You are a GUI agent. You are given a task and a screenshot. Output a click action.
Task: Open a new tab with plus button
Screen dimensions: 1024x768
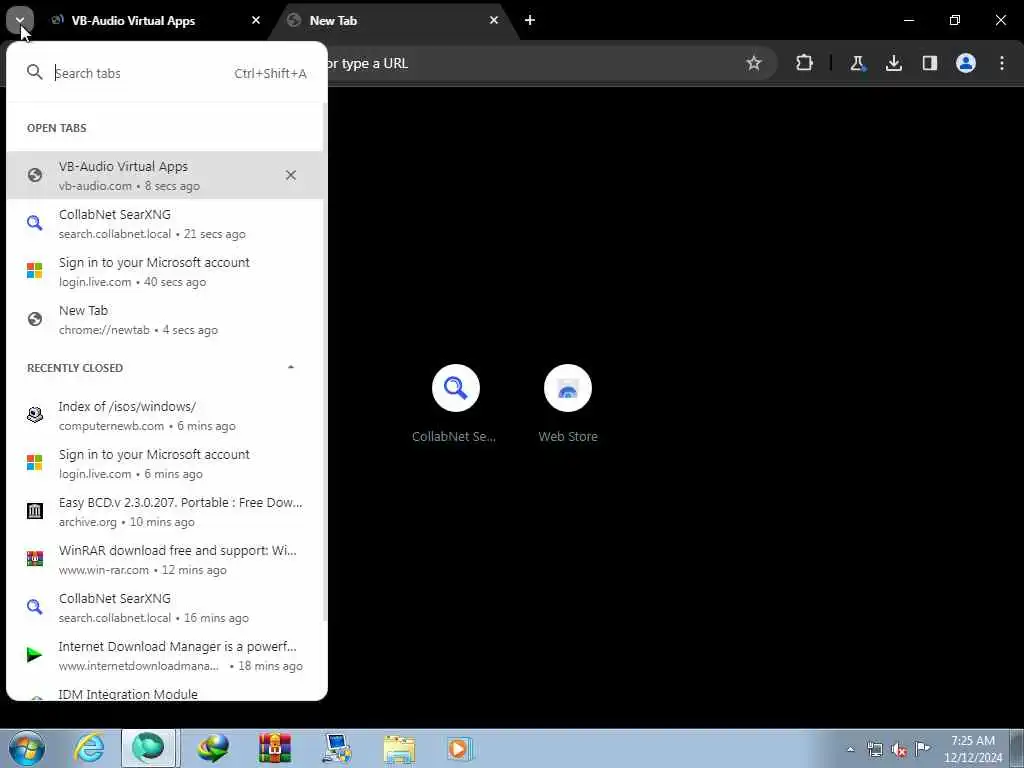[x=530, y=20]
